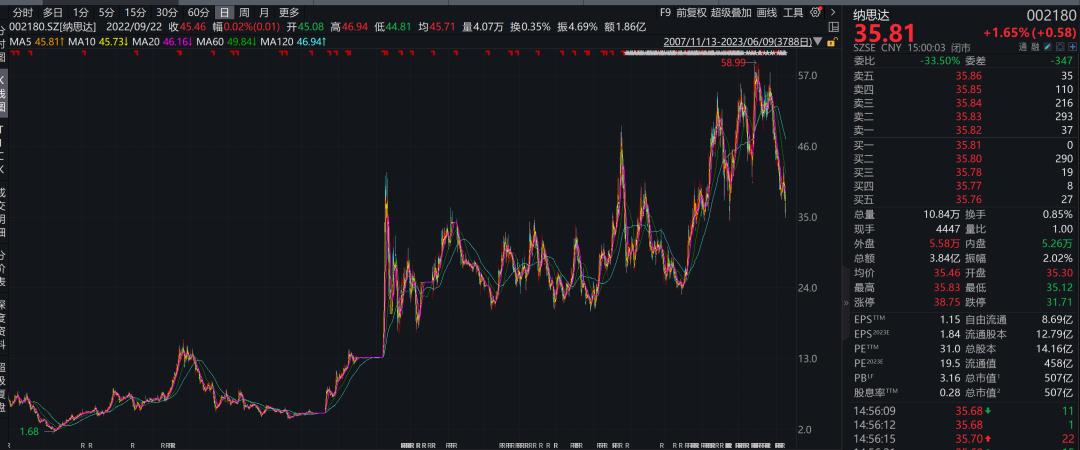Click the blue pencil note icon
Image resolution: width=1080 pixels, height=450 pixels.
click(1048, 47)
